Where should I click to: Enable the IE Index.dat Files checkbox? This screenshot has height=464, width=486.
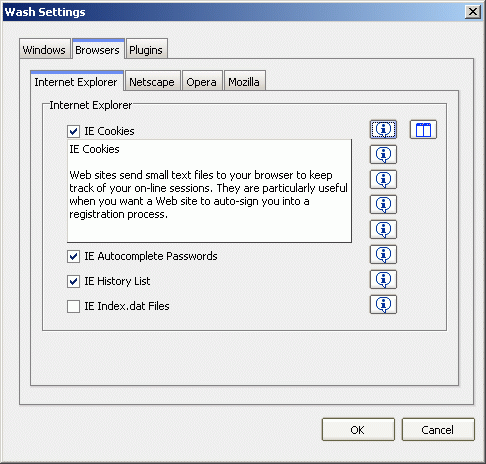[73, 306]
